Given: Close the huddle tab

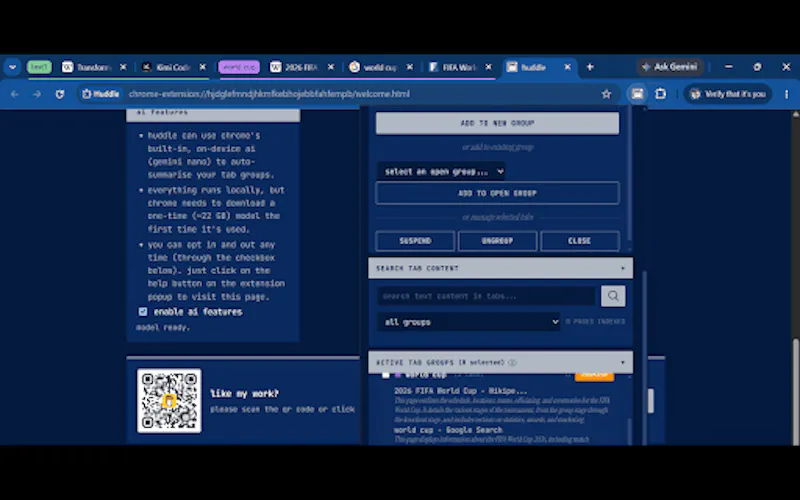Looking at the screenshot, I should point(567,67).
